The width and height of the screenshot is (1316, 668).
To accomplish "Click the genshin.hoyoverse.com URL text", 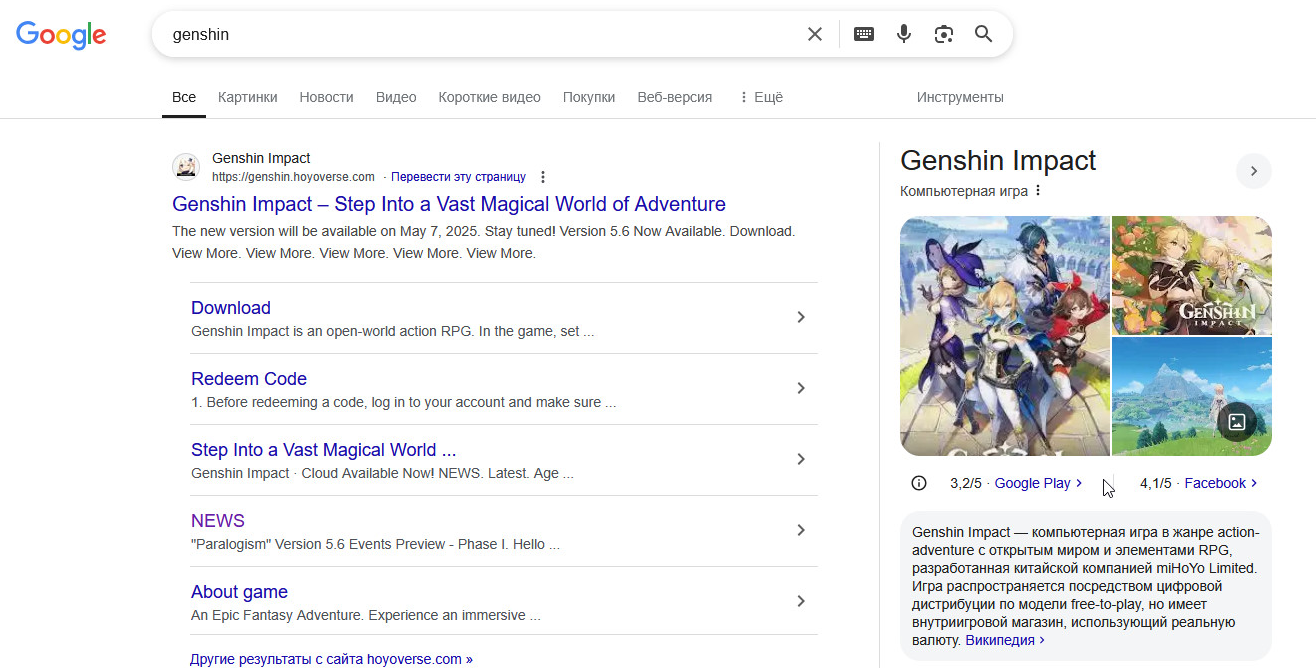I will 293,177.
